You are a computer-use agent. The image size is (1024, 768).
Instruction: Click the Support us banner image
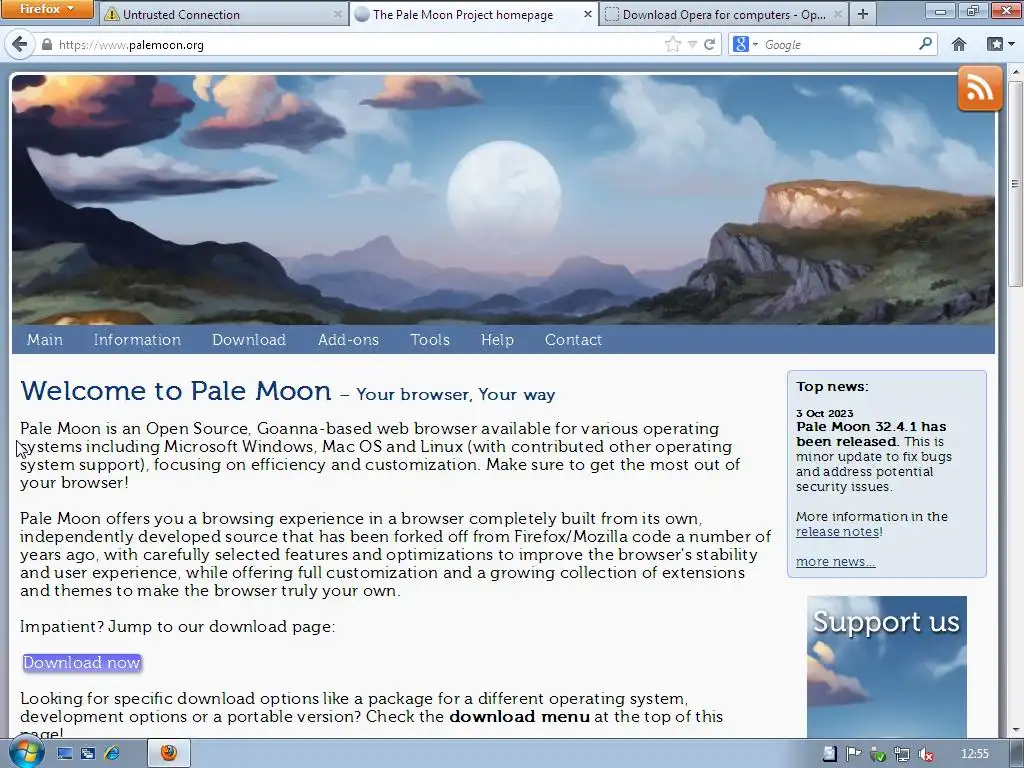pos(886,667)
